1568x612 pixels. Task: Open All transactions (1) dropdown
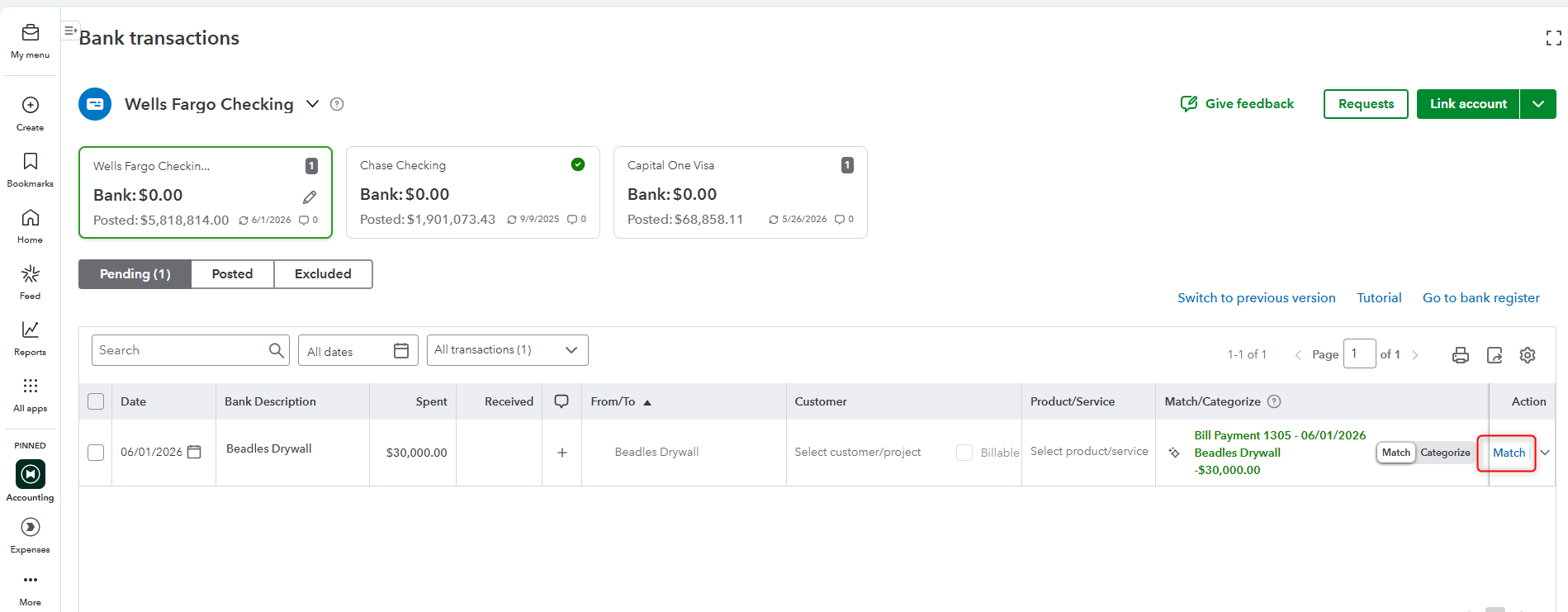tap(508, 350)
